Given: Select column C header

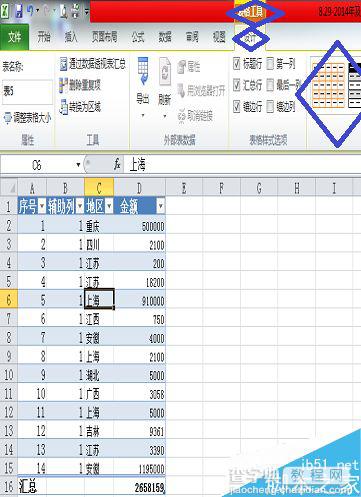Looking at the screenshot, I should point(99,188).
